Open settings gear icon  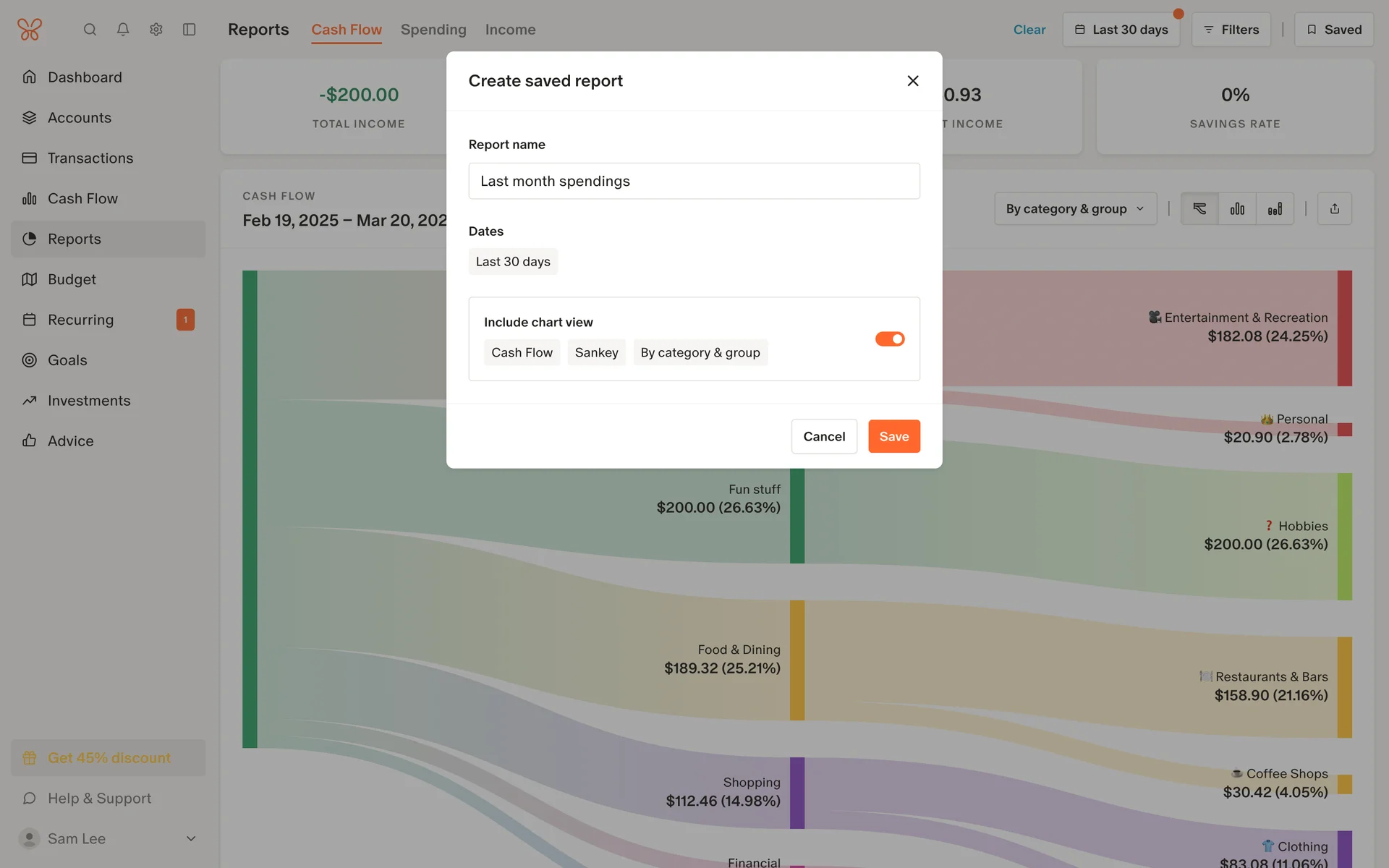tap(156, 30)
